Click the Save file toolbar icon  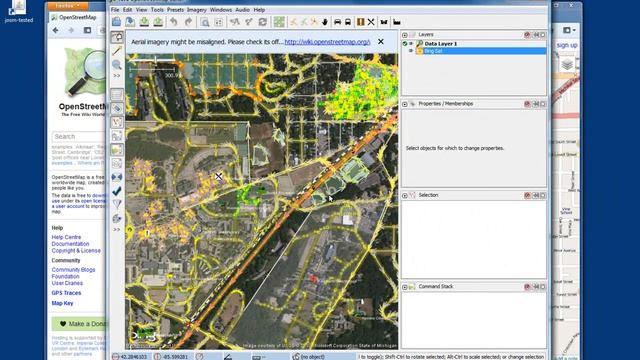pos(130,22)
